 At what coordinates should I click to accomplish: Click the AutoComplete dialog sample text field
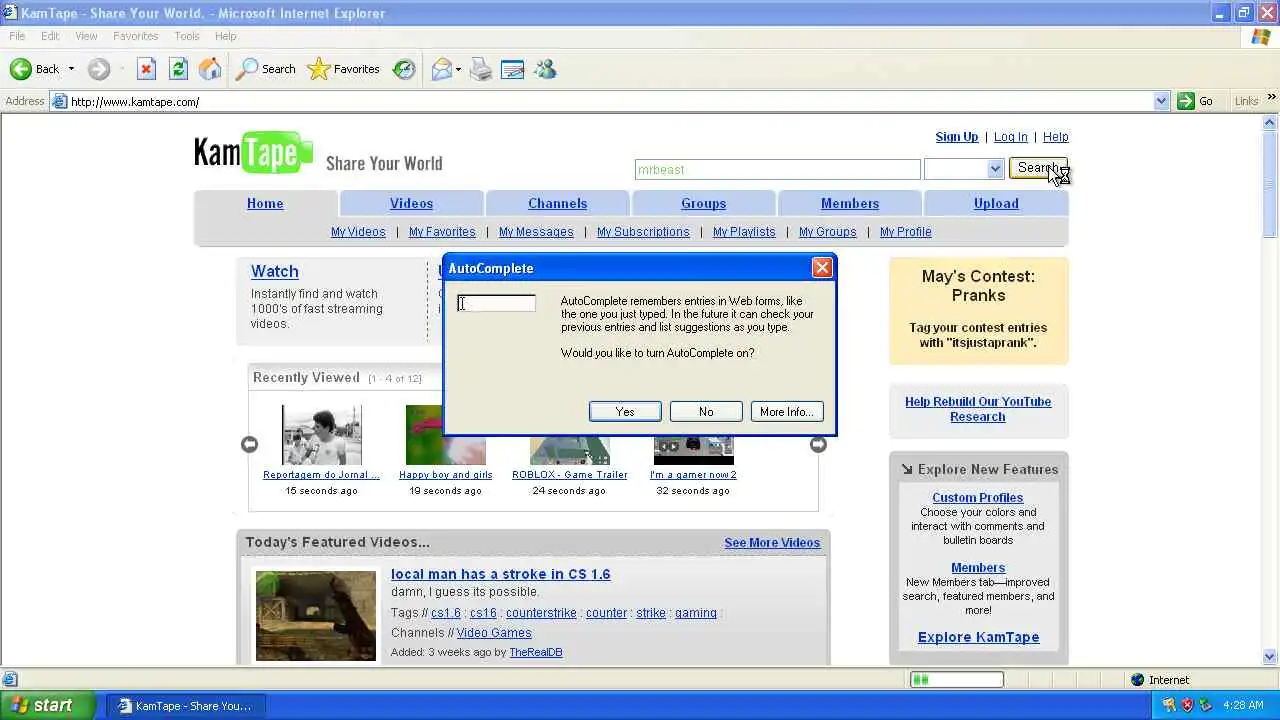[x=496, y=303]
